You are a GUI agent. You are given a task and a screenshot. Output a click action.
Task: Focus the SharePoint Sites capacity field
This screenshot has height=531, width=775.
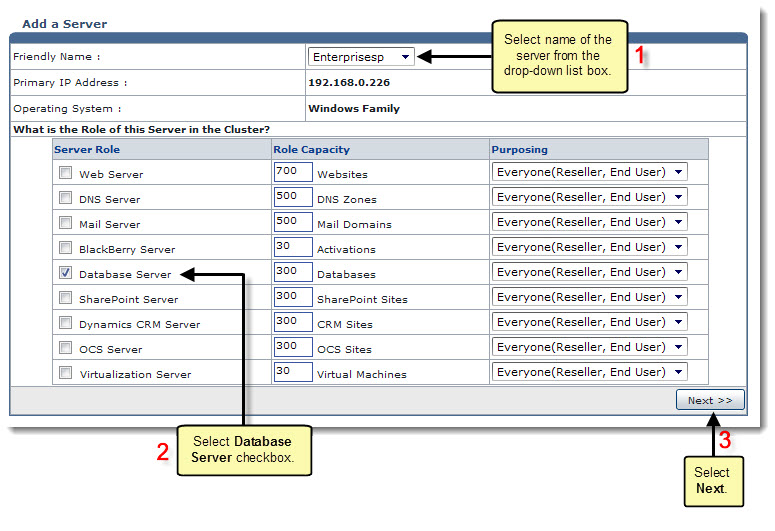point(293,297)
